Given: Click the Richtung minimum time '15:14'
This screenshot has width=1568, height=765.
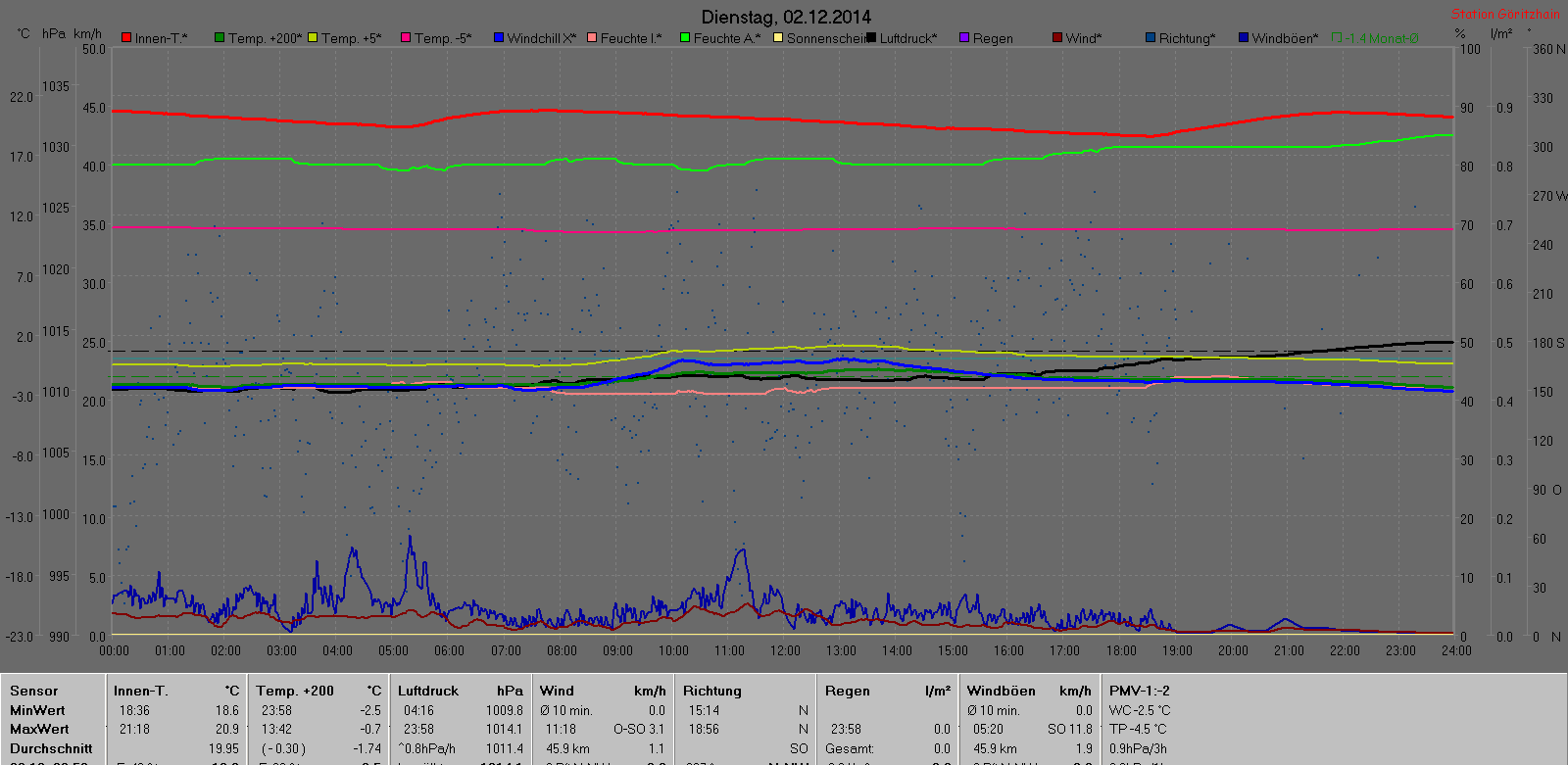Looking at the screenshot, I should [x=704, y=710].
